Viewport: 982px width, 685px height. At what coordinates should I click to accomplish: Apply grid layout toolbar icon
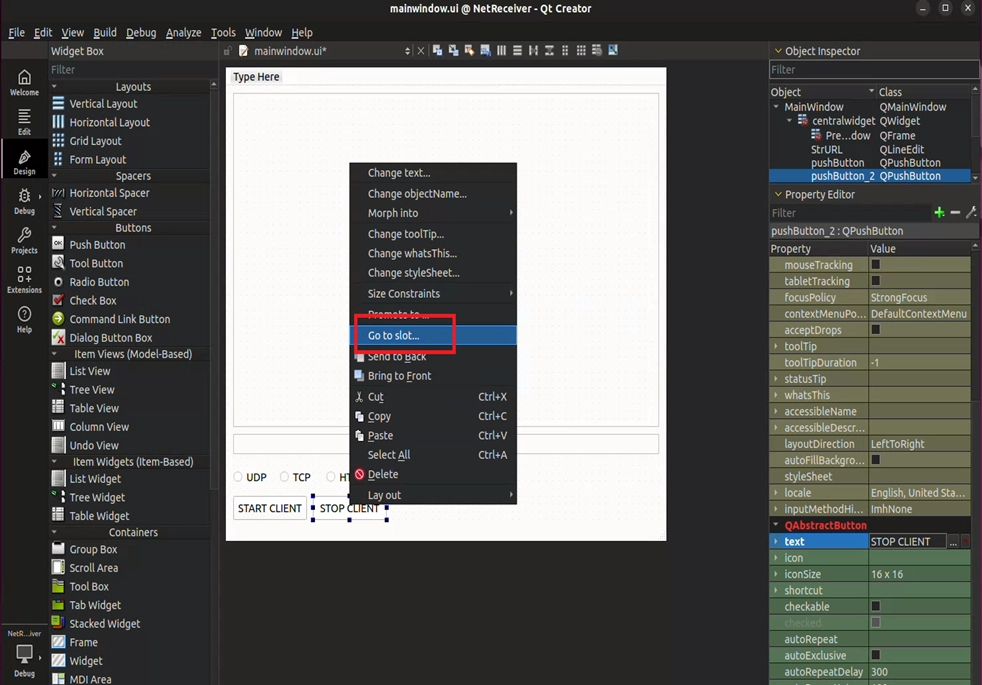point(581,51)
